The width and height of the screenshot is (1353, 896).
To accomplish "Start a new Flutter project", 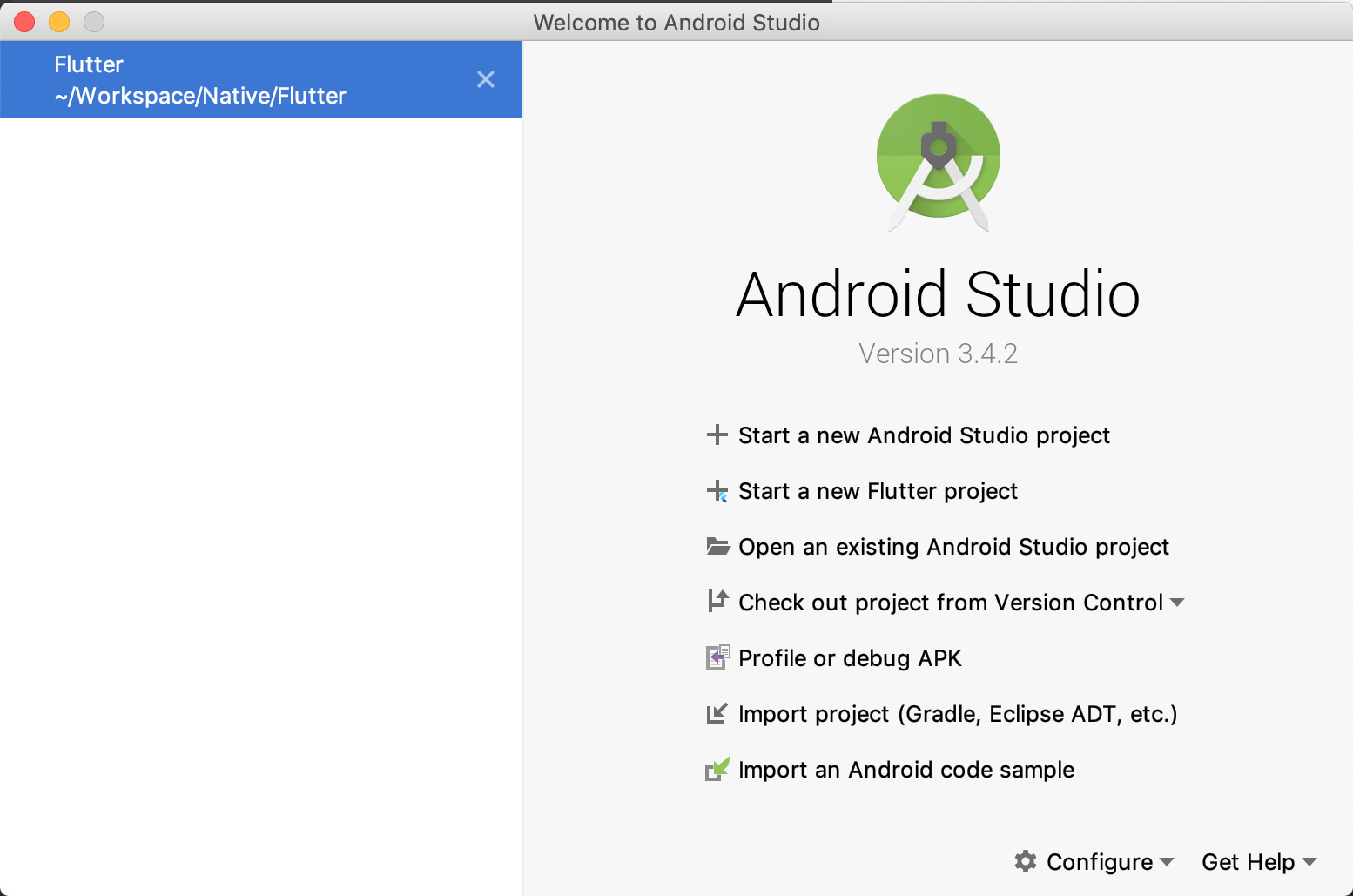I will click(878, 491).
